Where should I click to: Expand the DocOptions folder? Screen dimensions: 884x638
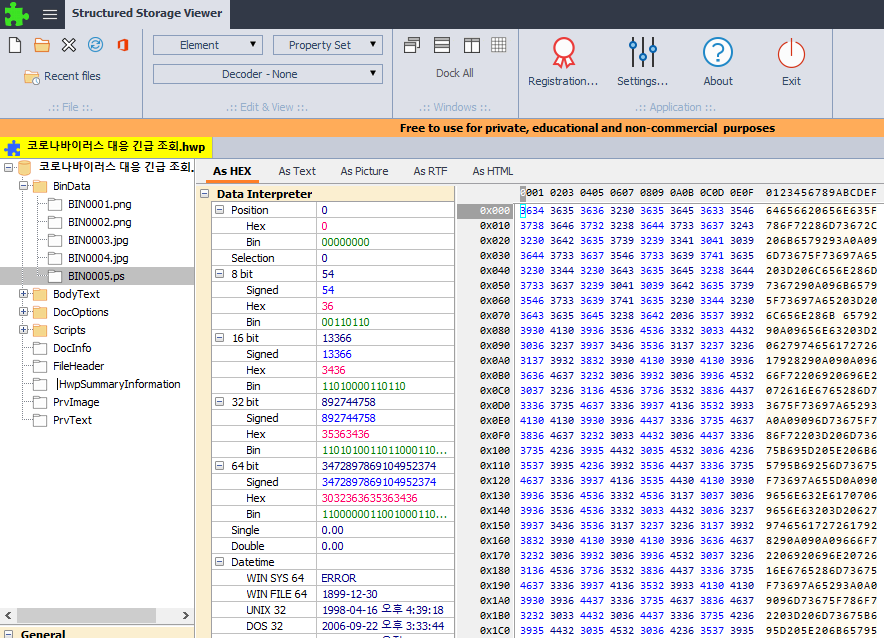(23, 312)
